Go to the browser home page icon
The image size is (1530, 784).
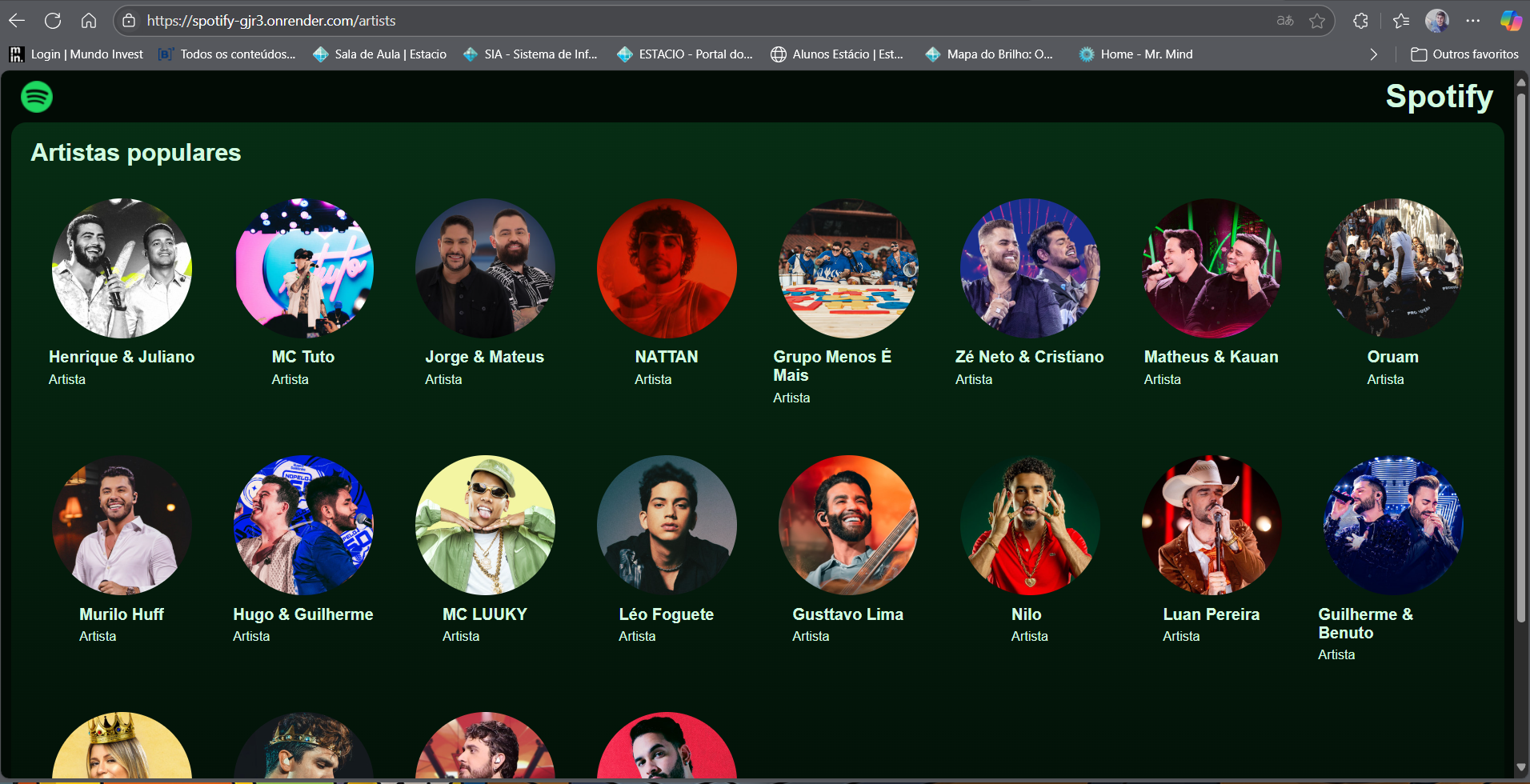point(89,21)
